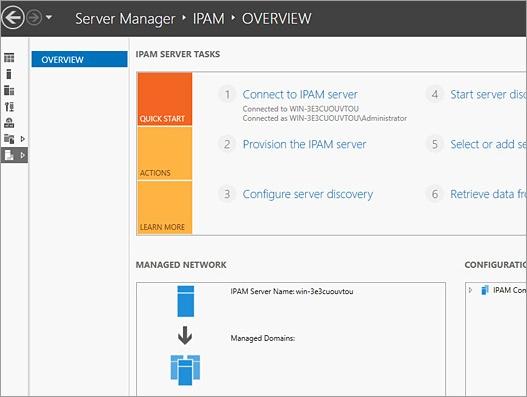The image size is (527, 397).
Task: Click the forward navigation arrow
Action: coord(34,17)
